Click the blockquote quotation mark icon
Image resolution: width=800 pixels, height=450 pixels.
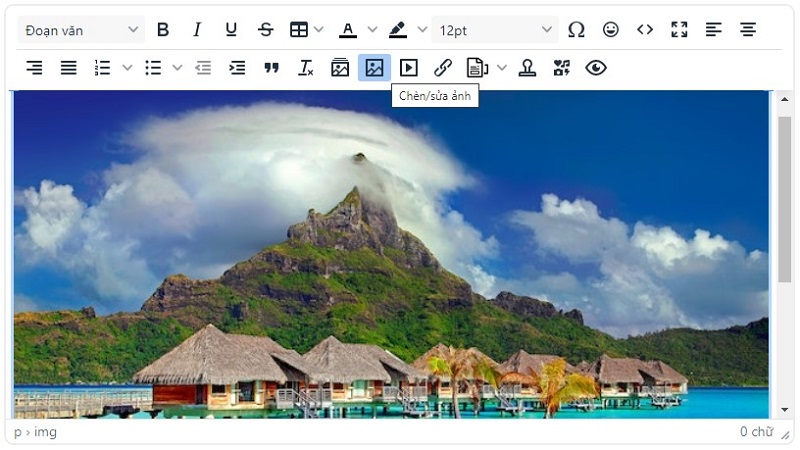point(271,68)
